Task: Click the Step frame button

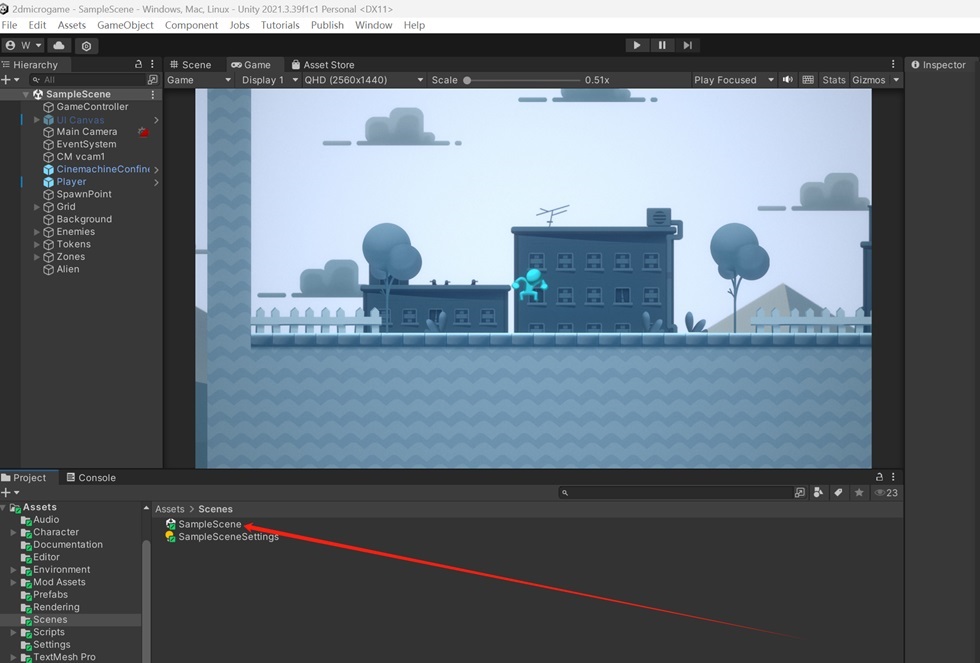Action: [x=688, y=45]
